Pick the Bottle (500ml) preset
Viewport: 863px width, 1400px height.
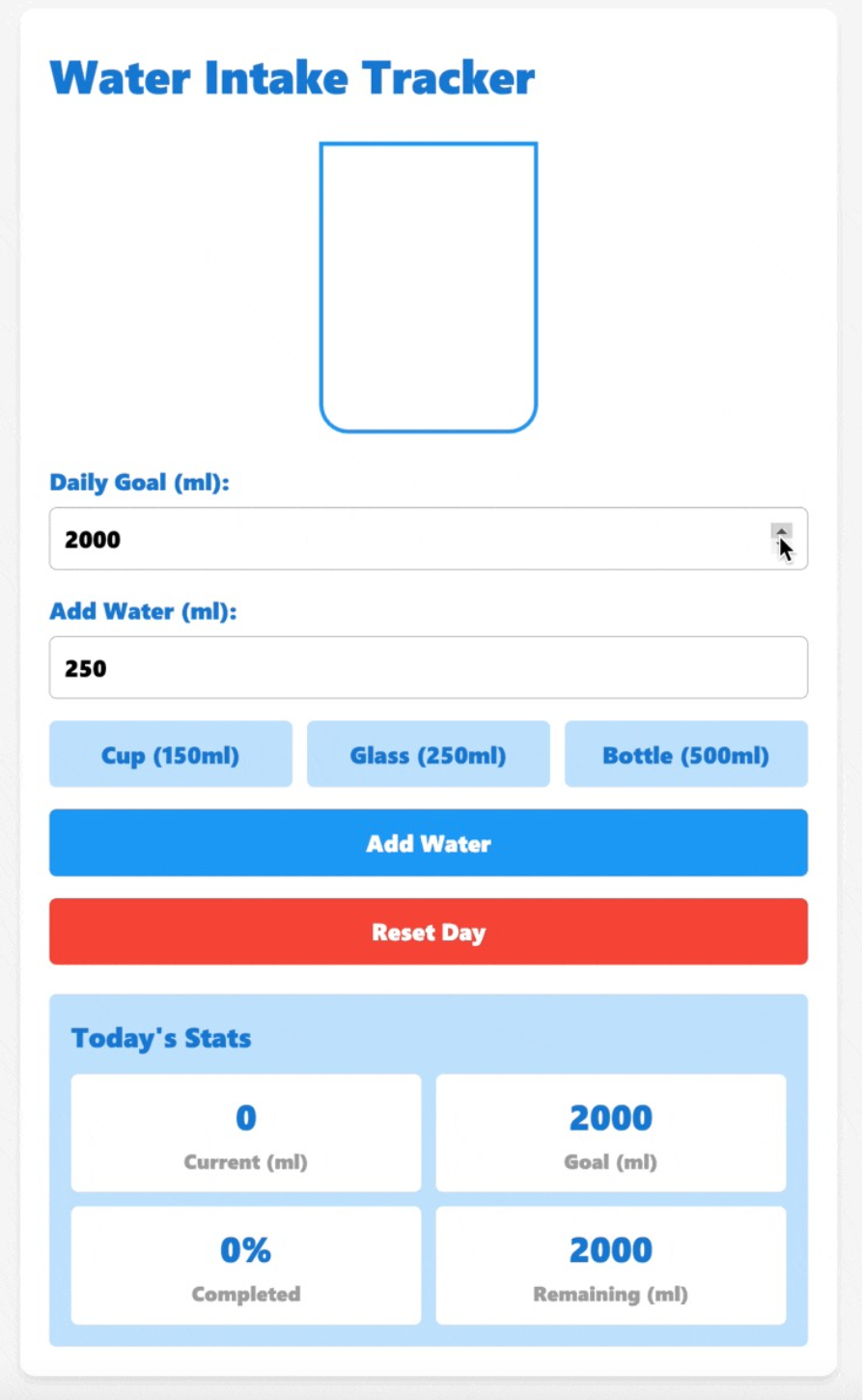685,754
